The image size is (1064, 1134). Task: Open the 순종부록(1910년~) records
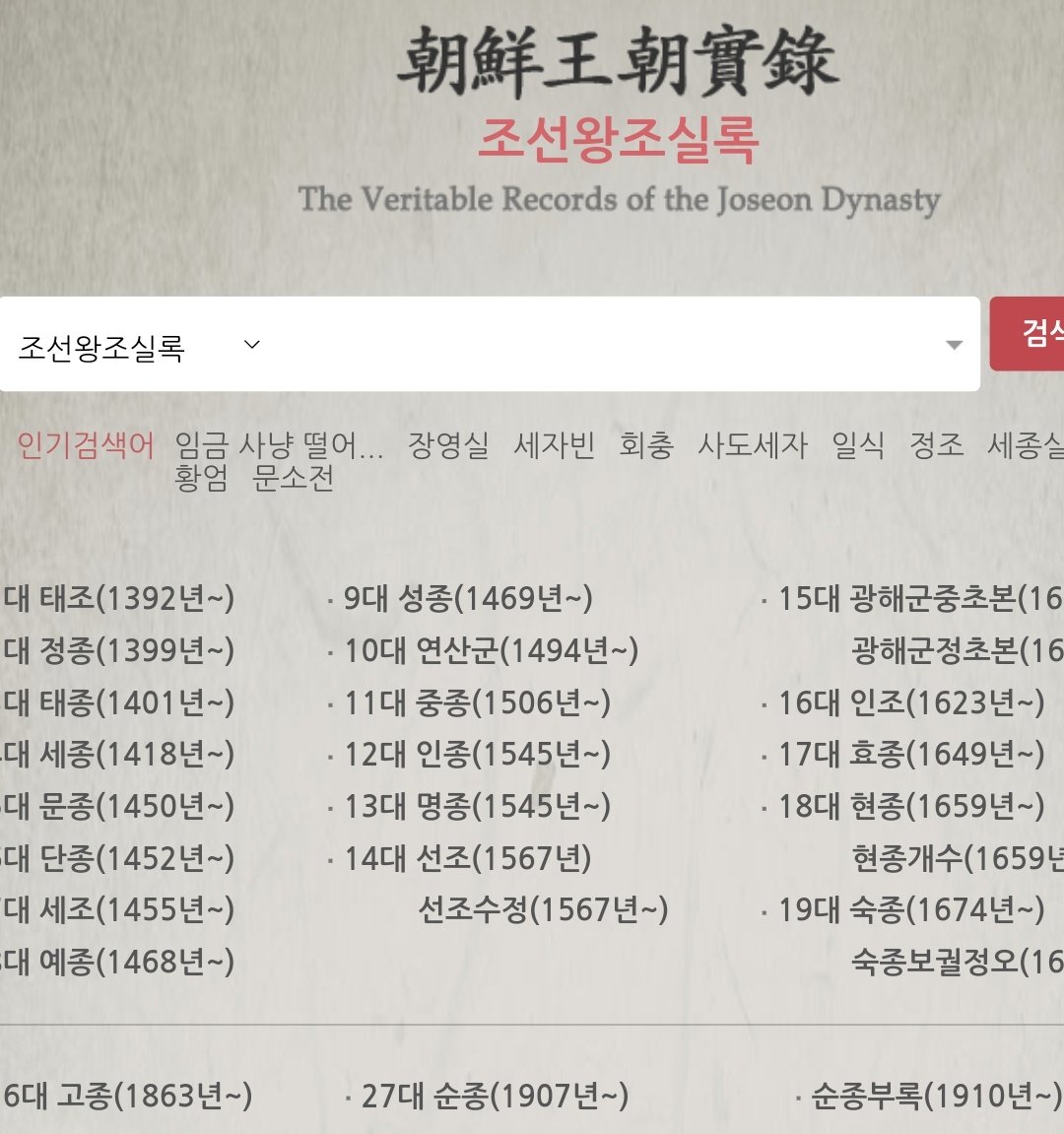(936, 1096)
